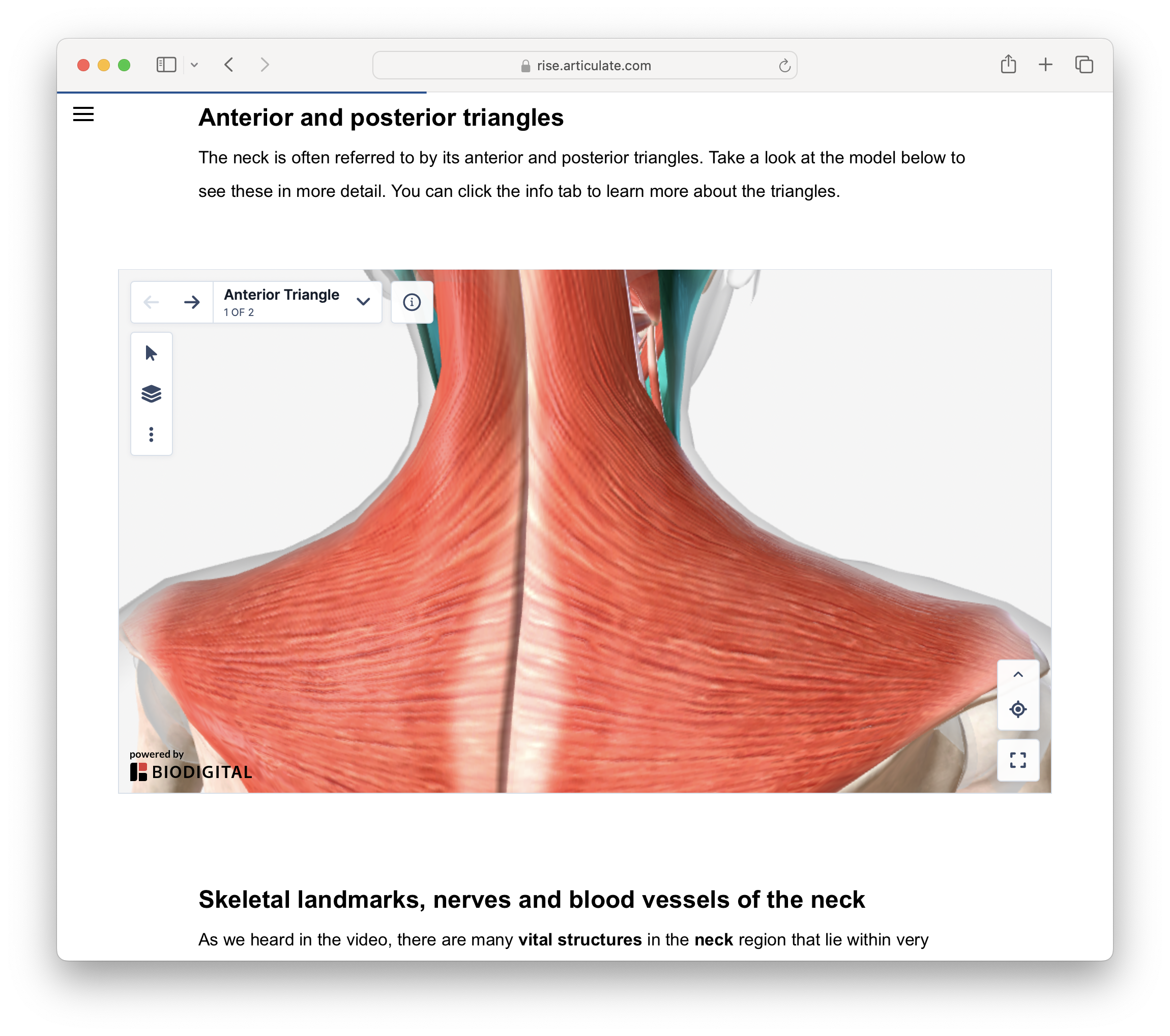
Task: Open the anatomy layers panel
Action: coord(151,394)
